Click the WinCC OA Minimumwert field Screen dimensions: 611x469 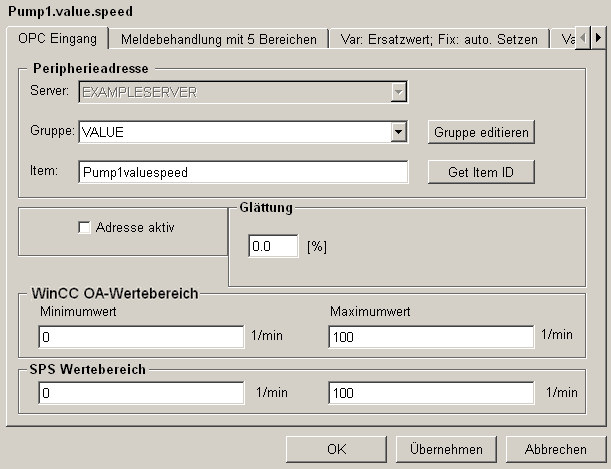[141, 337]
